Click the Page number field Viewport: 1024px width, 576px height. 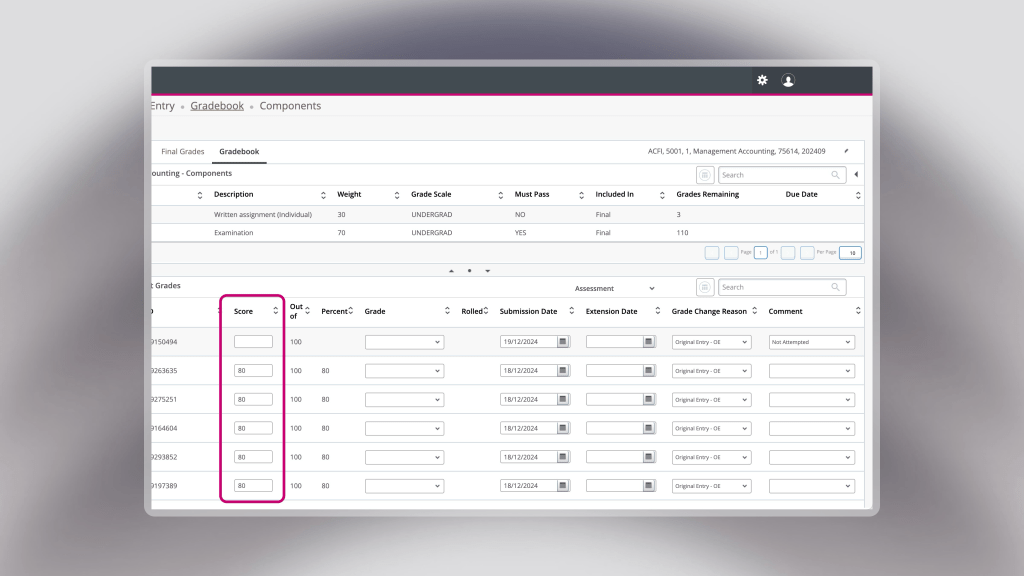(760, 253)
